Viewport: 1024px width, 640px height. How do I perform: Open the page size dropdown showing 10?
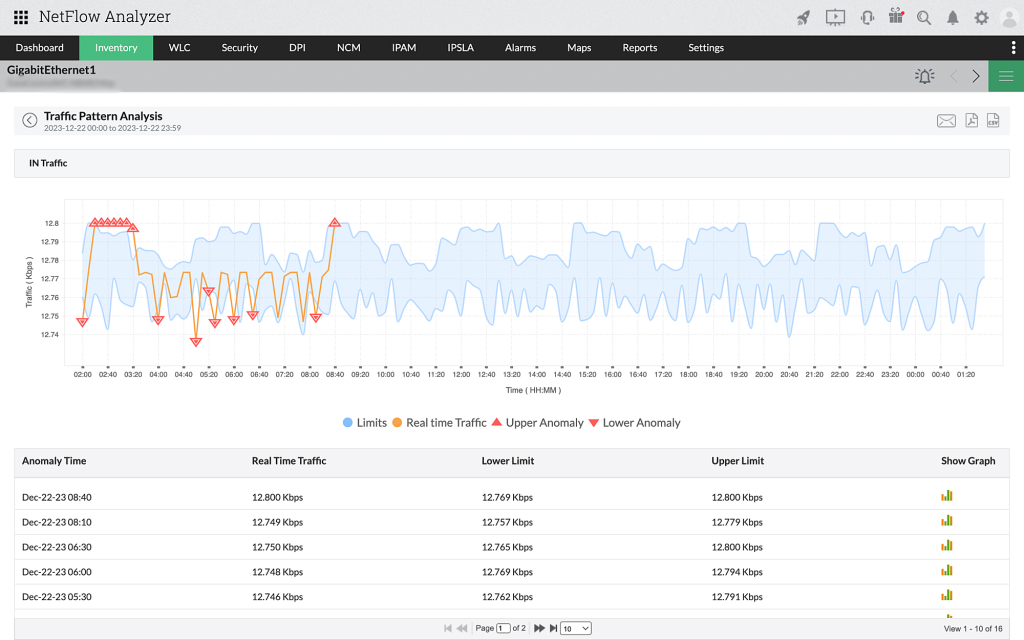click(575, 628)
